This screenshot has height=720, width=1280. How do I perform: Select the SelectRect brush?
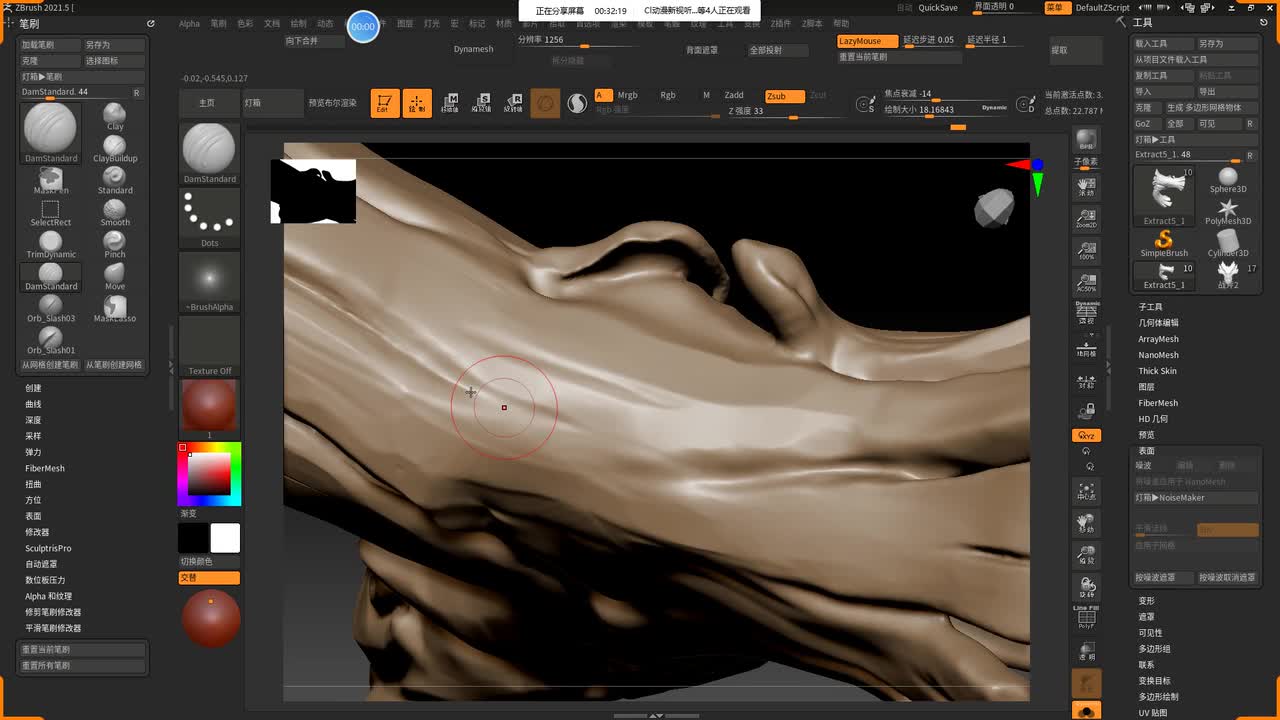[x=51, y=212]
